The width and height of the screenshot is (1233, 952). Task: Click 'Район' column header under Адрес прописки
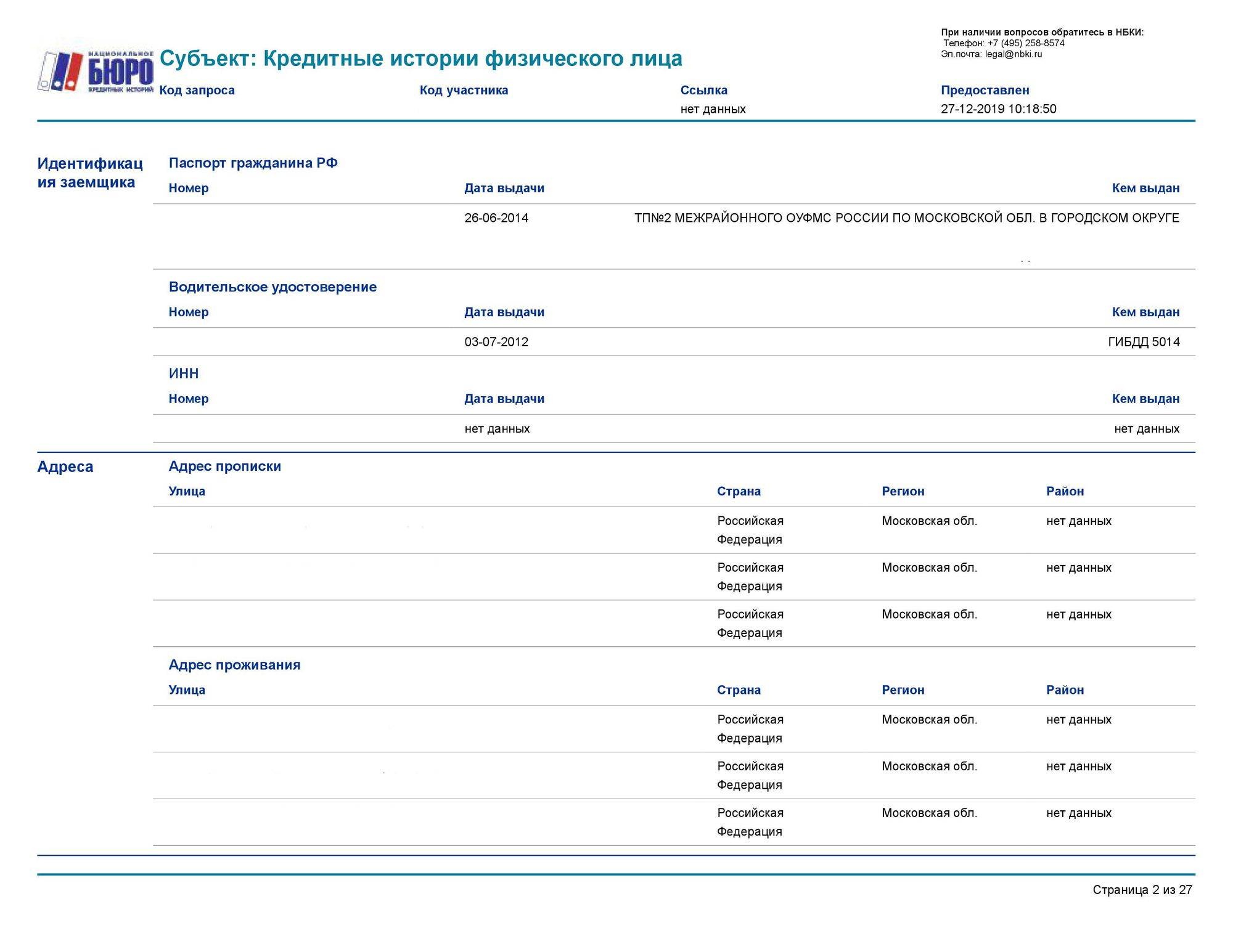point(1065,492)
